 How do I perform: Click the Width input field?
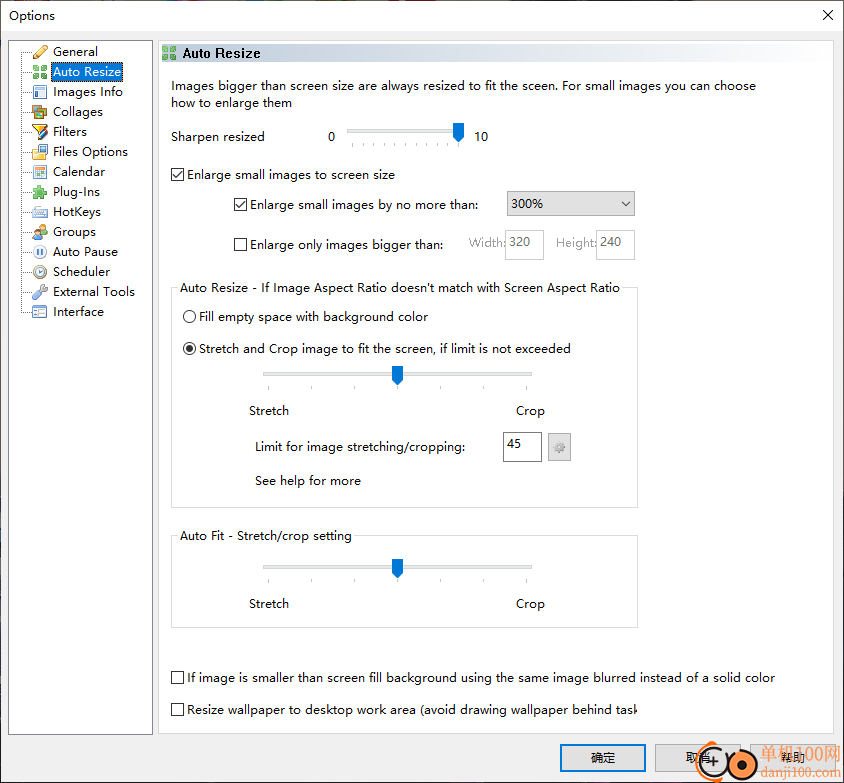[x=524, y=245]
